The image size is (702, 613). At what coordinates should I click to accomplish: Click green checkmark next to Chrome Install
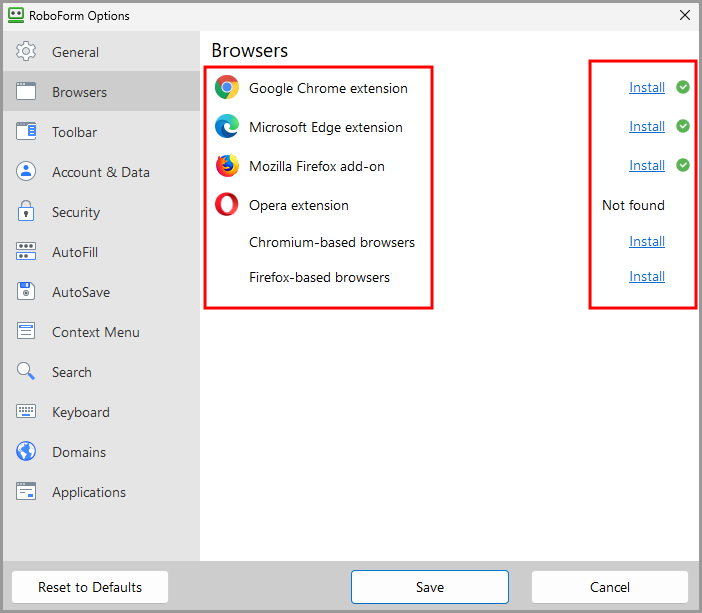[683, 87]
